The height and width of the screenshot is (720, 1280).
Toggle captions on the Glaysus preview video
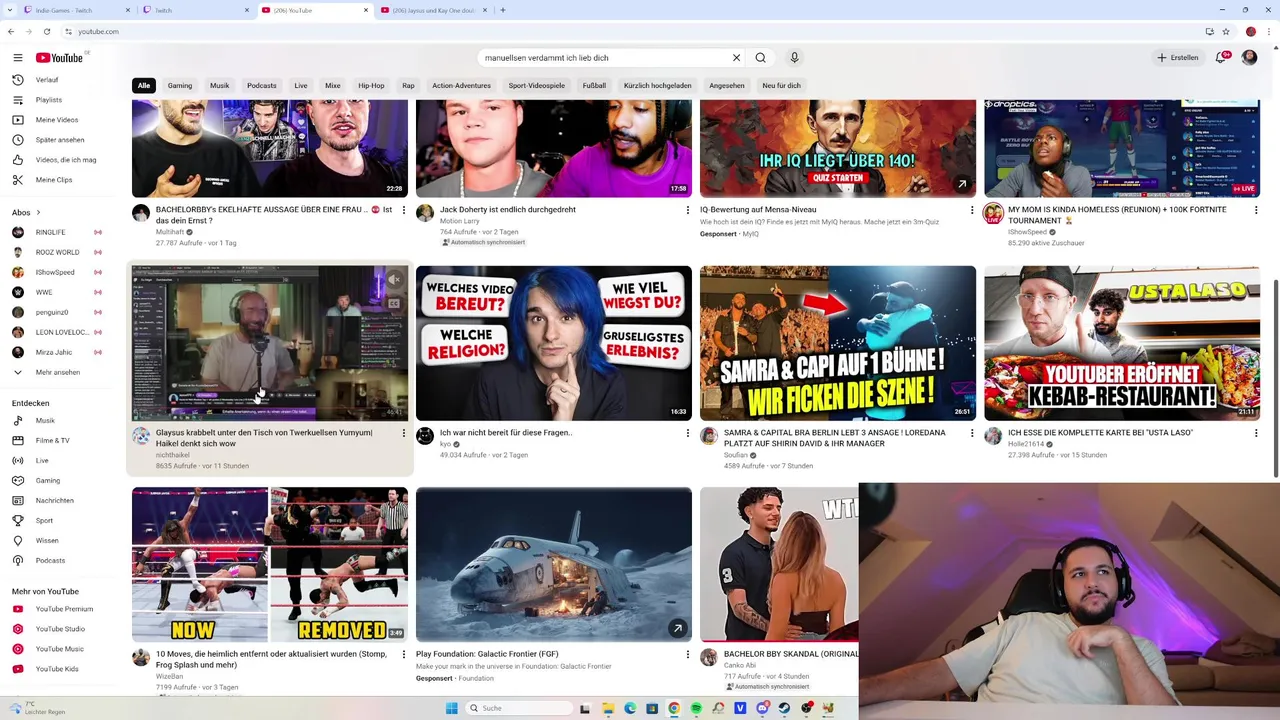[x=394, y=303]
